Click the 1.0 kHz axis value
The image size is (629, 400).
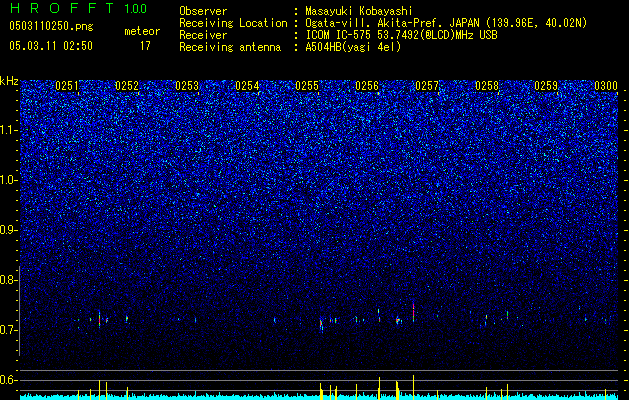pyautogui.click(x=8, y=180)
